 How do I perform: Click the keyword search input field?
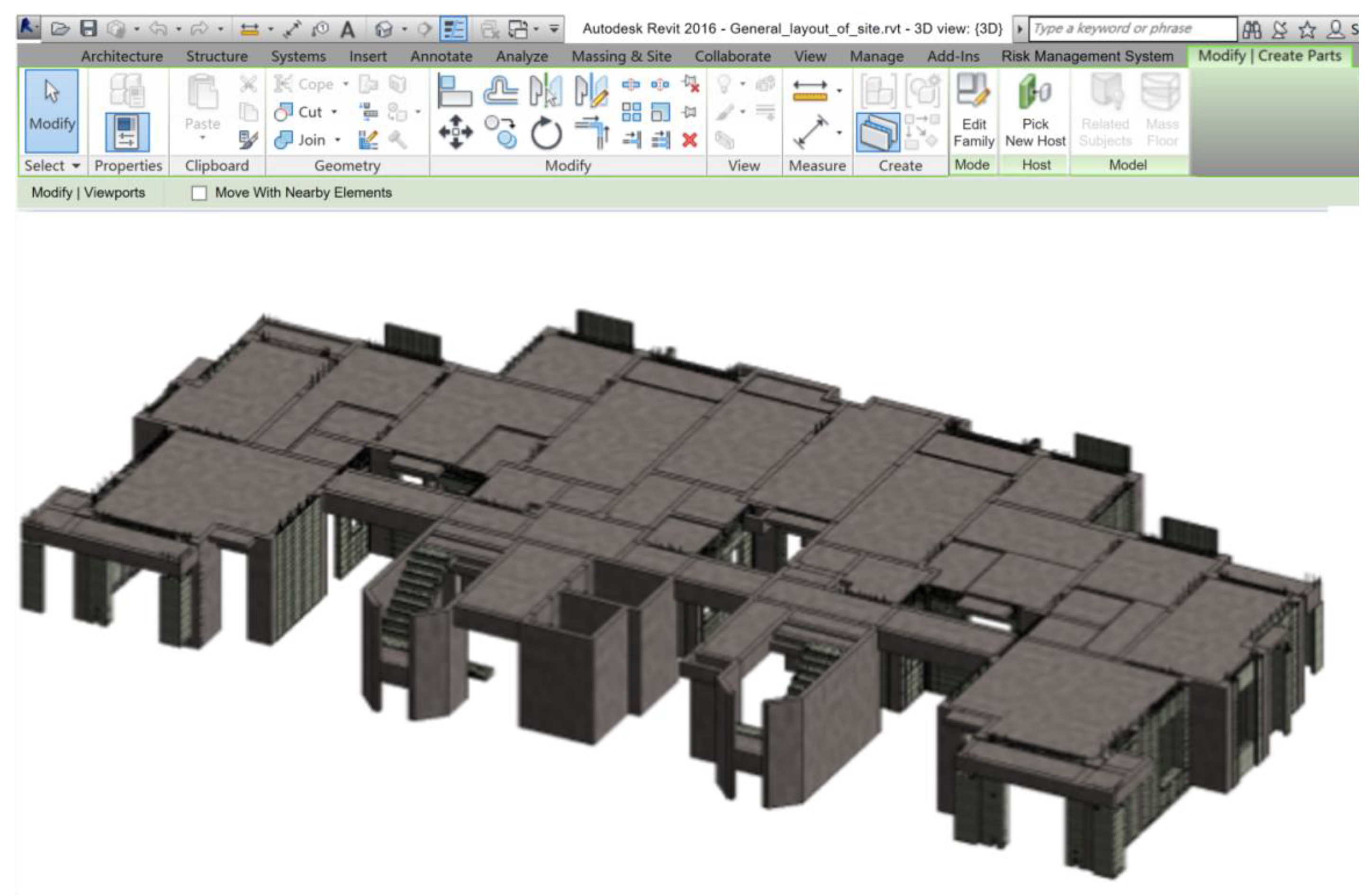(x=1132, y=28)
